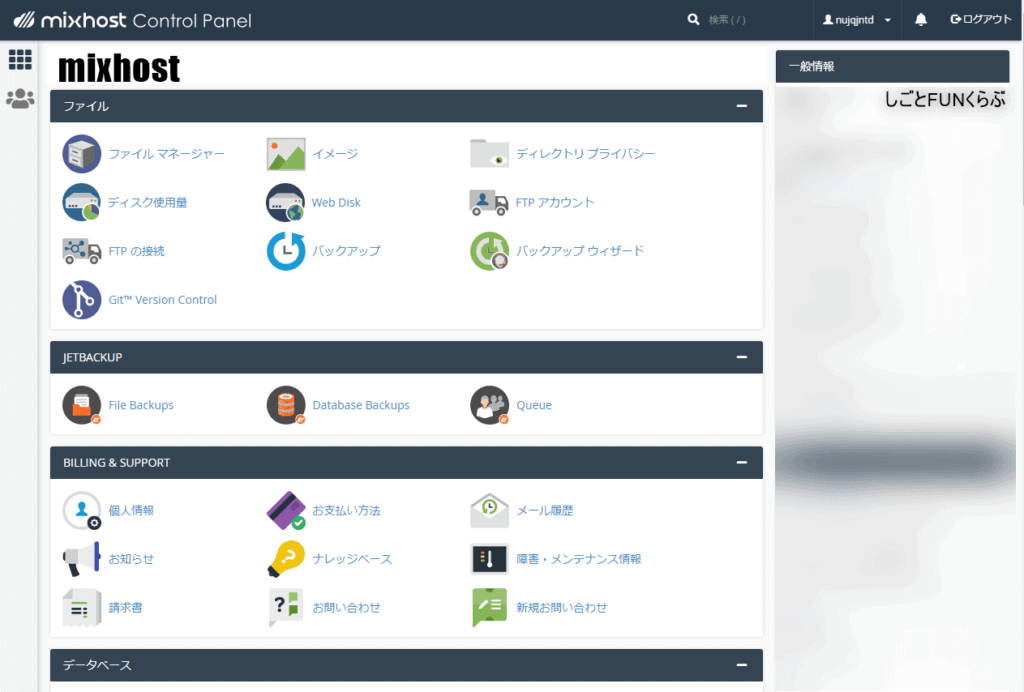Screen dimensions: 1024x692
Task: Click the large mixhost brand logo
Action: coord(119,69)
